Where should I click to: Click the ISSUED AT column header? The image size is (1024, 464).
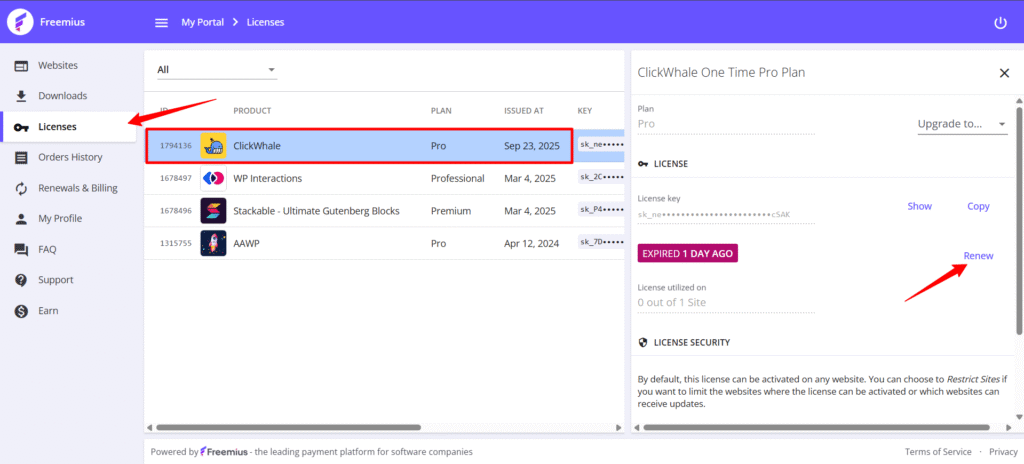pos(524,111)
